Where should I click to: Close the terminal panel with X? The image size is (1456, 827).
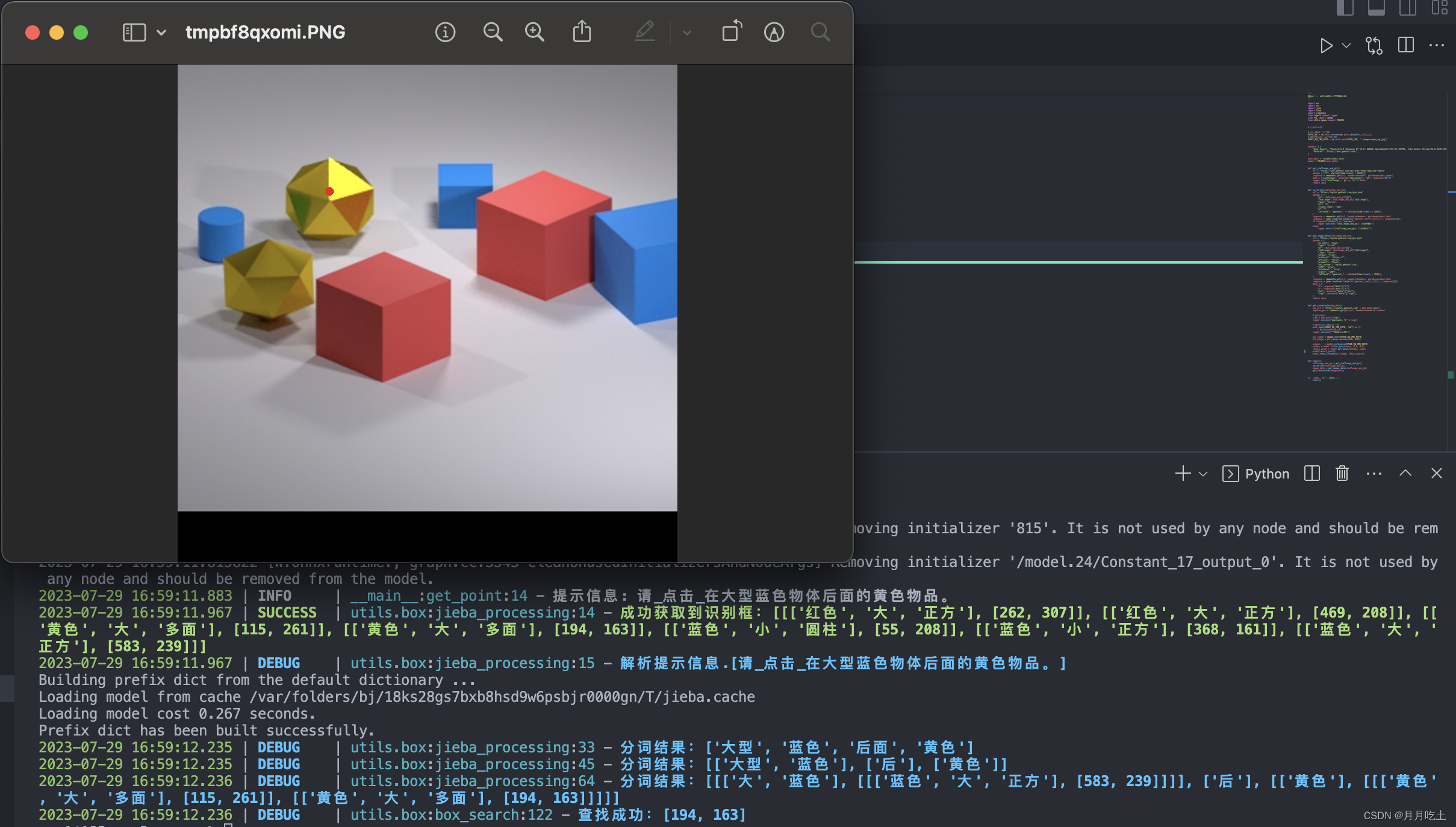[1437, 474]
